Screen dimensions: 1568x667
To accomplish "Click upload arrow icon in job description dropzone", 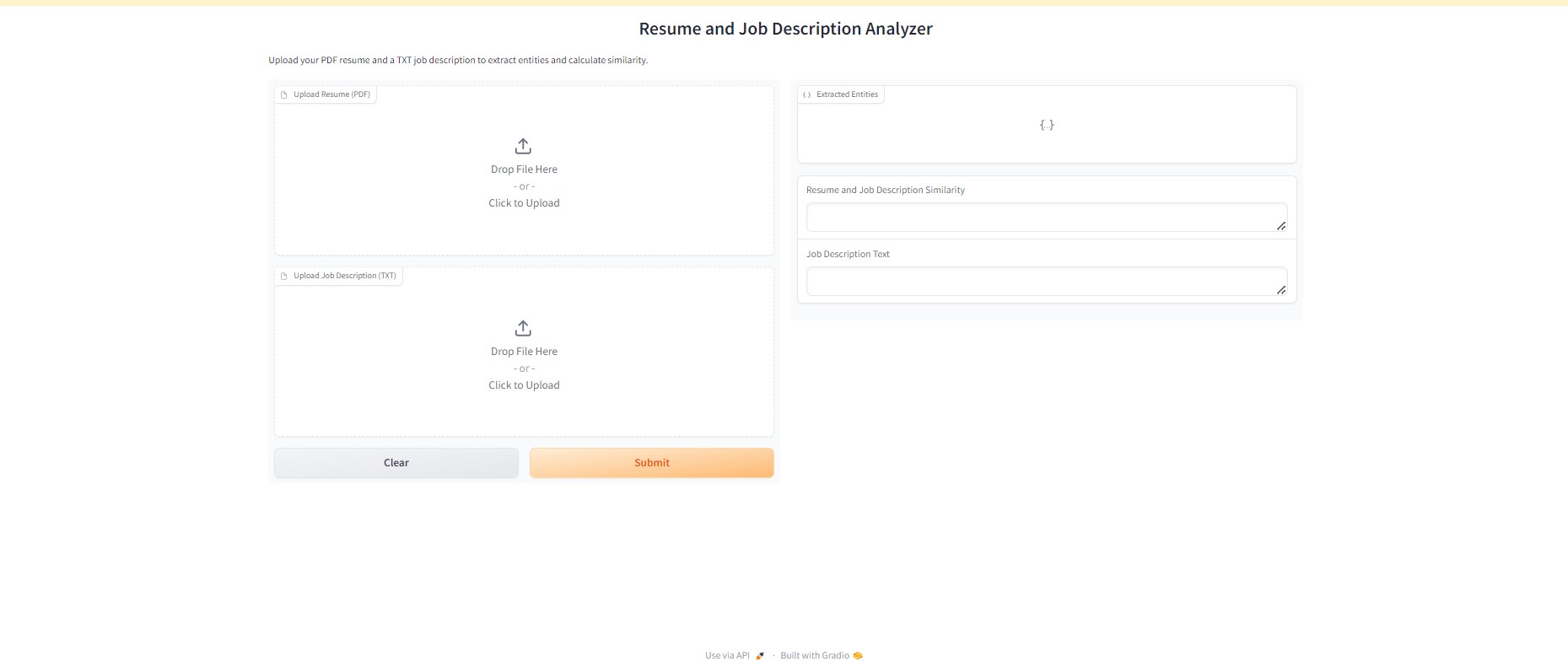I will point(523,328).
